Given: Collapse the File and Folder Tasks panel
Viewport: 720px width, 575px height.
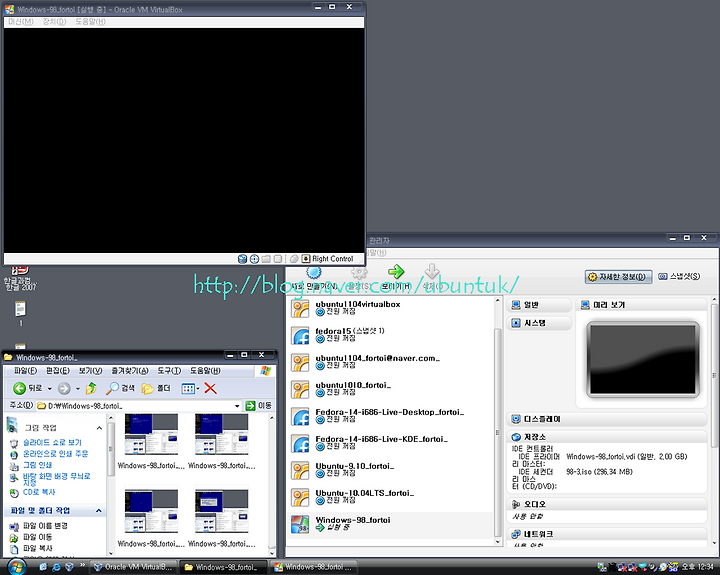Looking at the screenshot, I should 99,511.
